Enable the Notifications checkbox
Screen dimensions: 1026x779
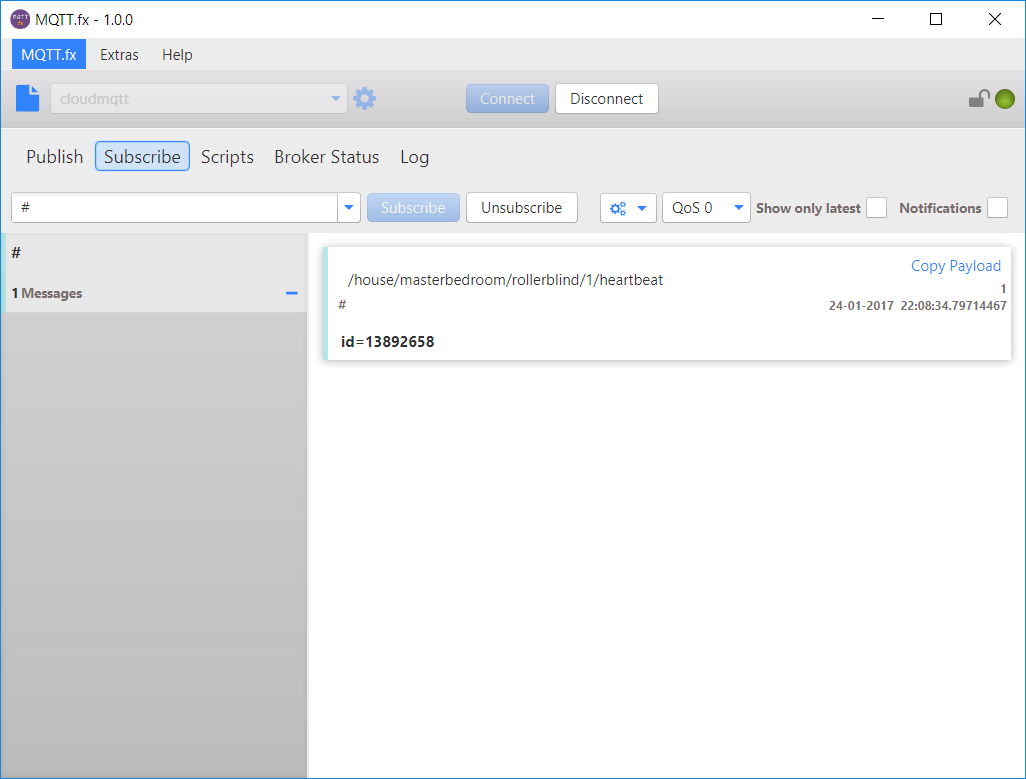[x=997, y=208]
